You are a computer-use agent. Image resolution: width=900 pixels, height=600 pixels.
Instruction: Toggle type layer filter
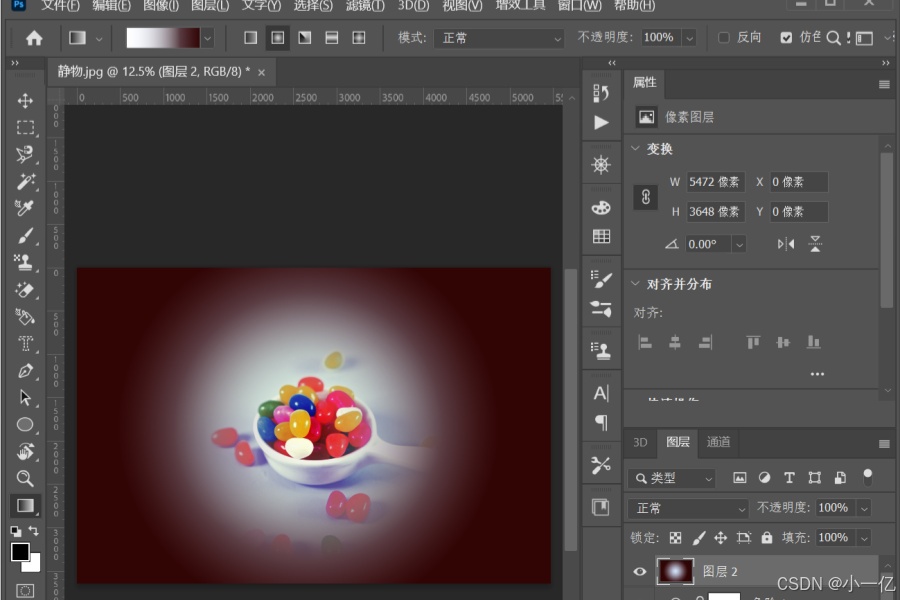click(x=789, y=478)
